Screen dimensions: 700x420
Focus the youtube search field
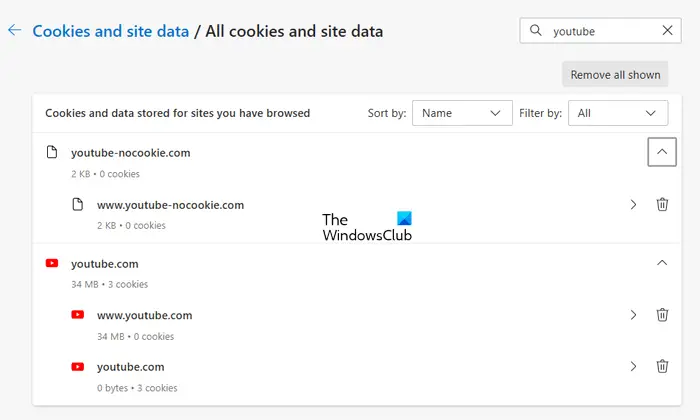pos(600,31)
